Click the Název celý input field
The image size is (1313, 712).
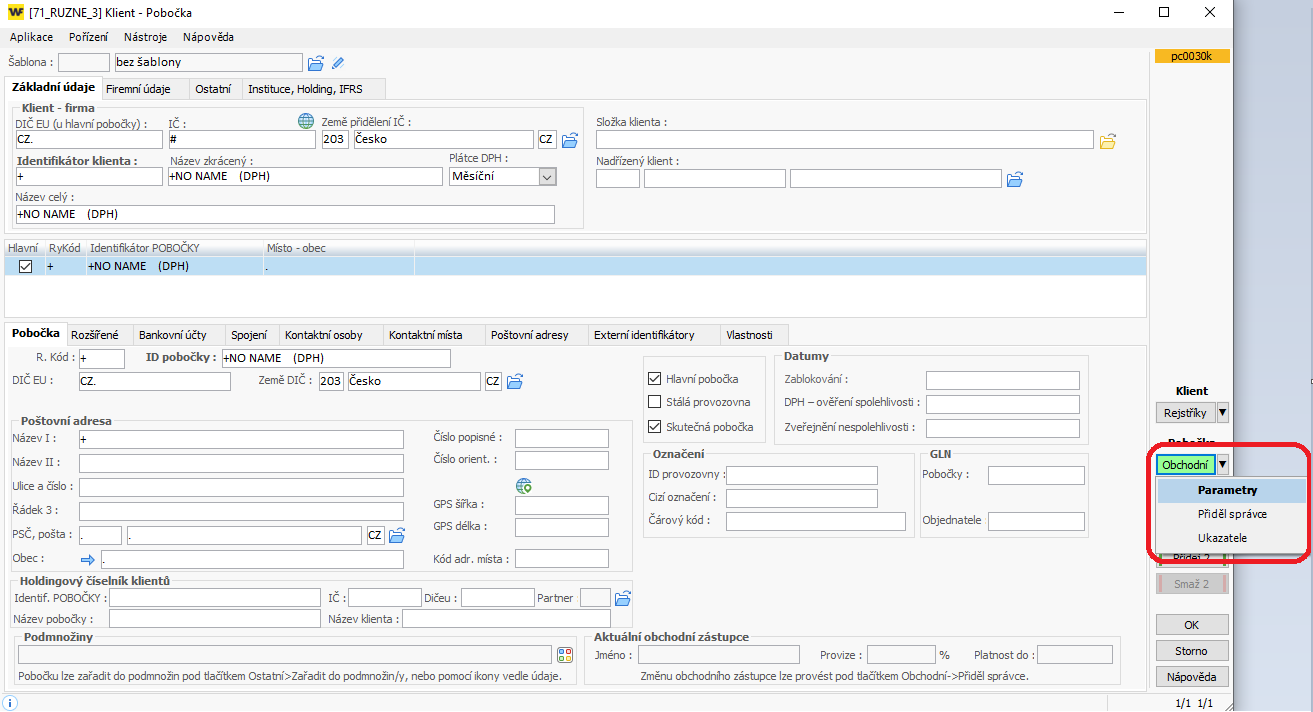coord(285,214)
